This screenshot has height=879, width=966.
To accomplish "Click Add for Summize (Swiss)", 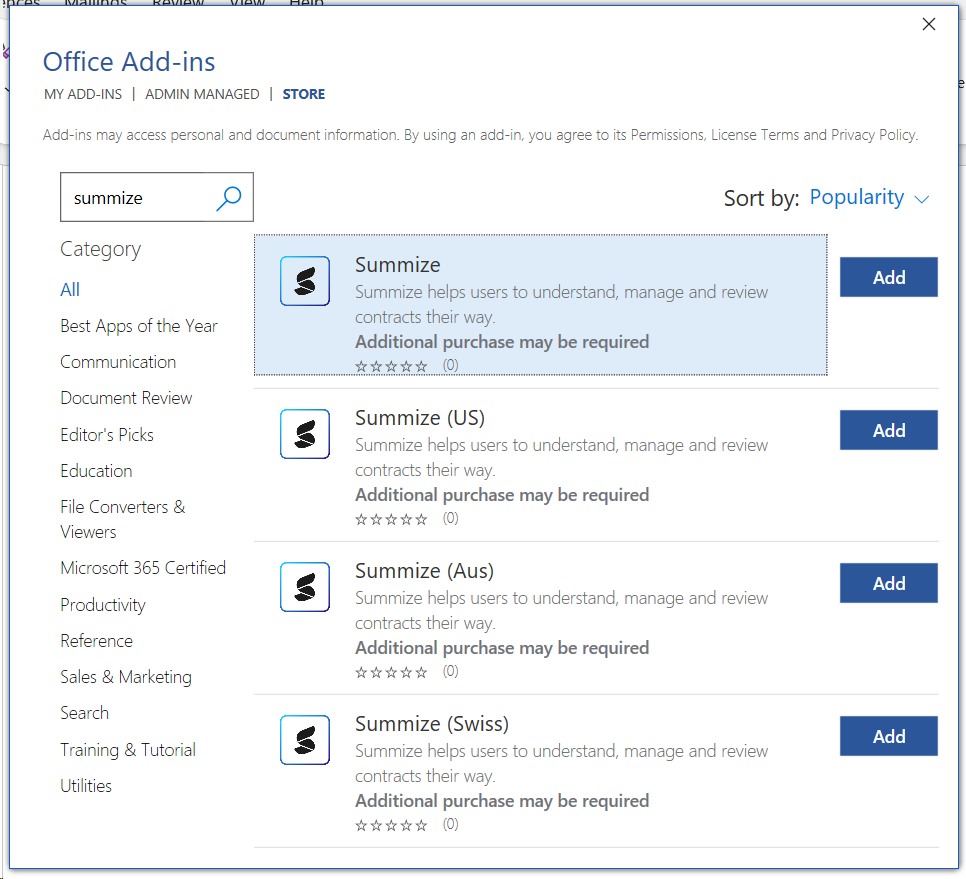I will coord(888,736).
